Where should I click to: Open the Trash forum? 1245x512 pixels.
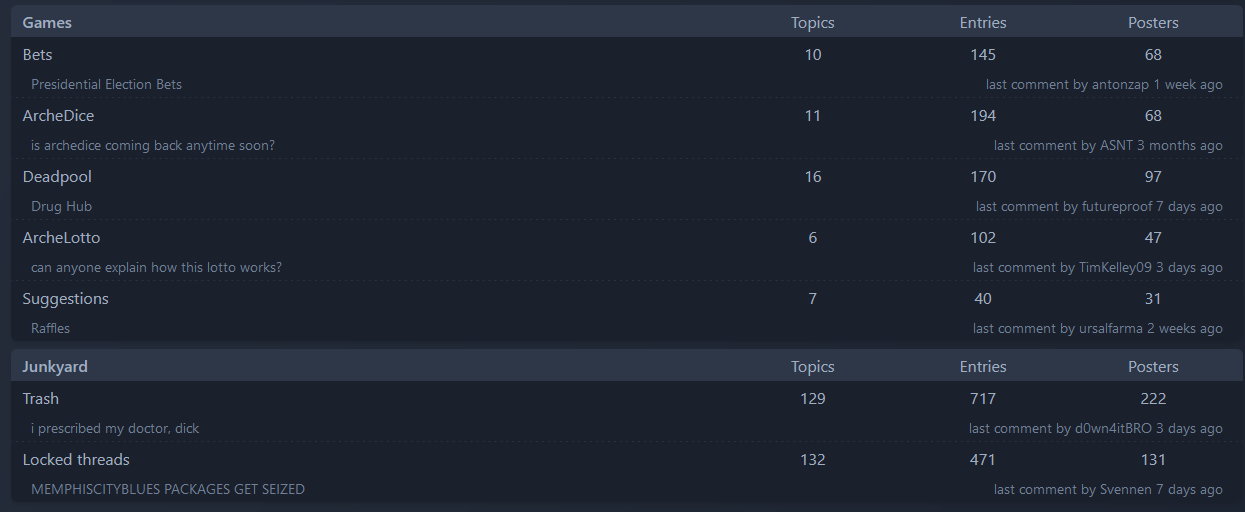(40, 399)
